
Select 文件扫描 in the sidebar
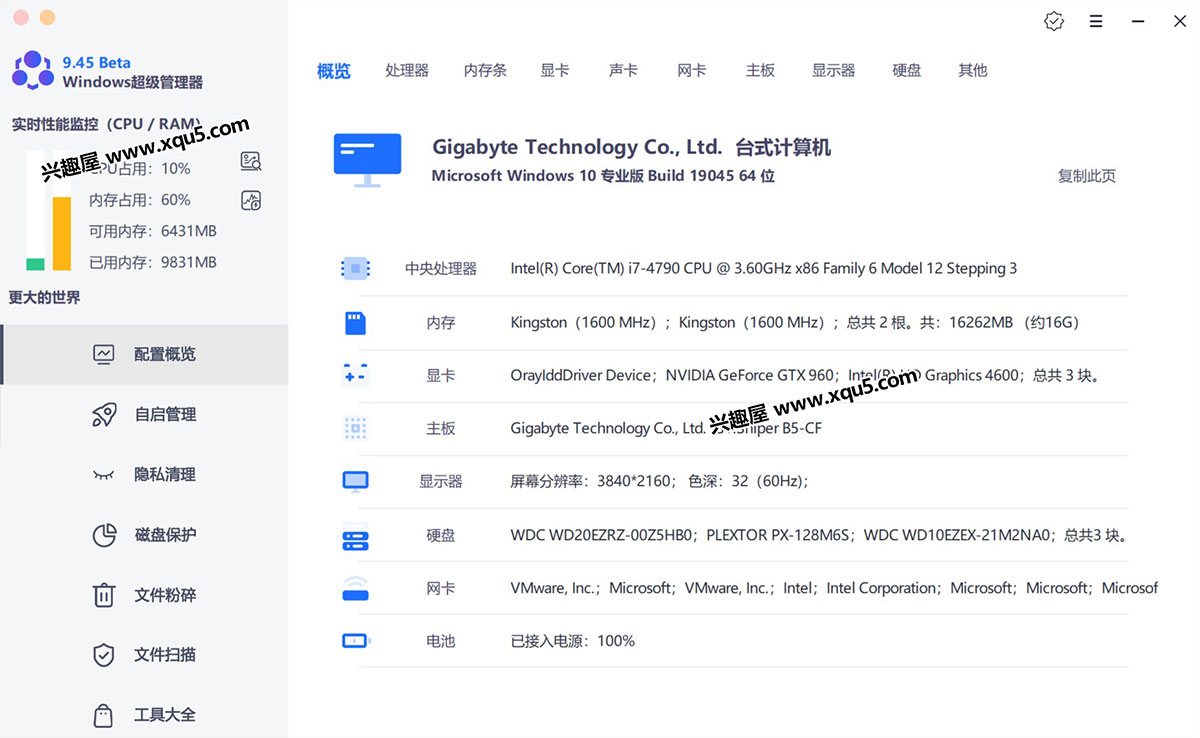[x=144, y=655]
